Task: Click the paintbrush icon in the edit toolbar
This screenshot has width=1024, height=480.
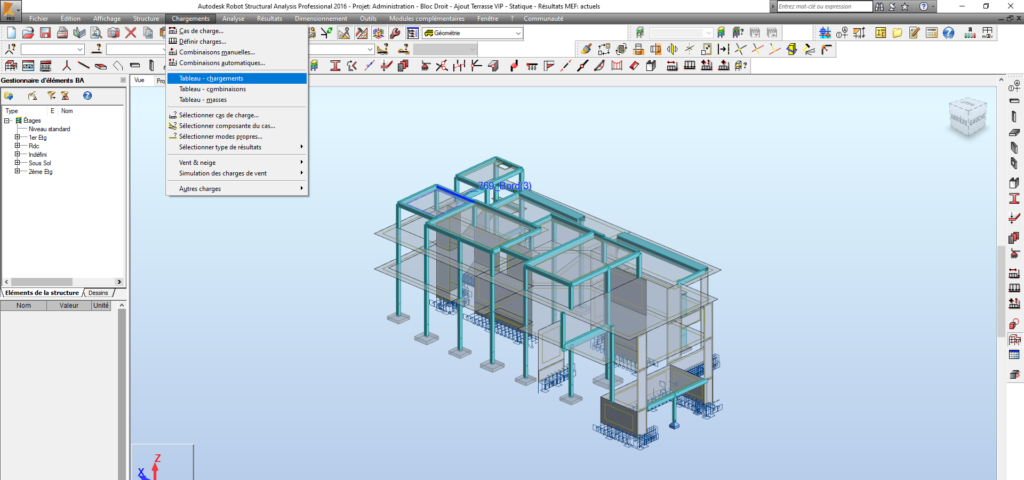Action: (586, 49)
